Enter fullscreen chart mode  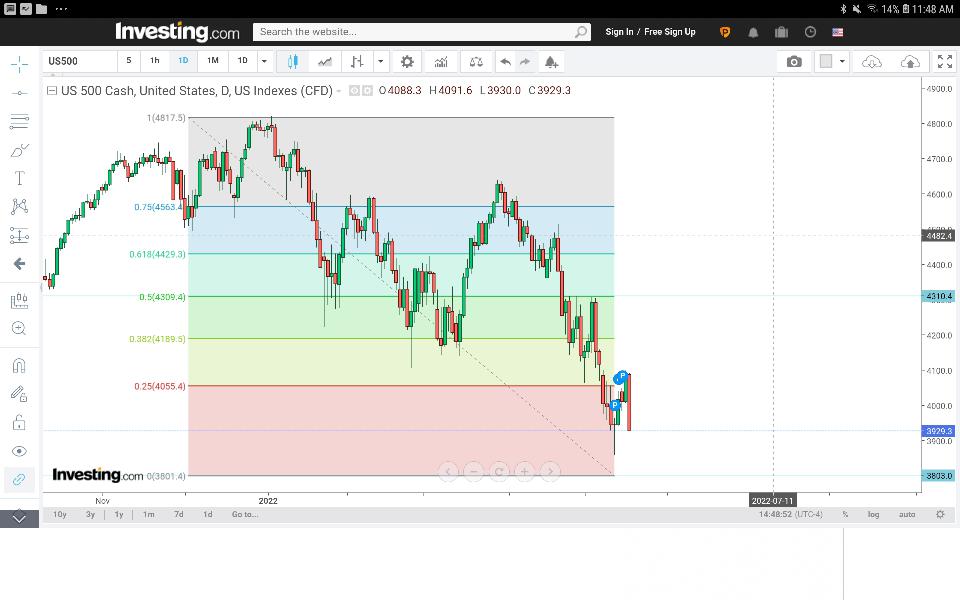[945, 61]
